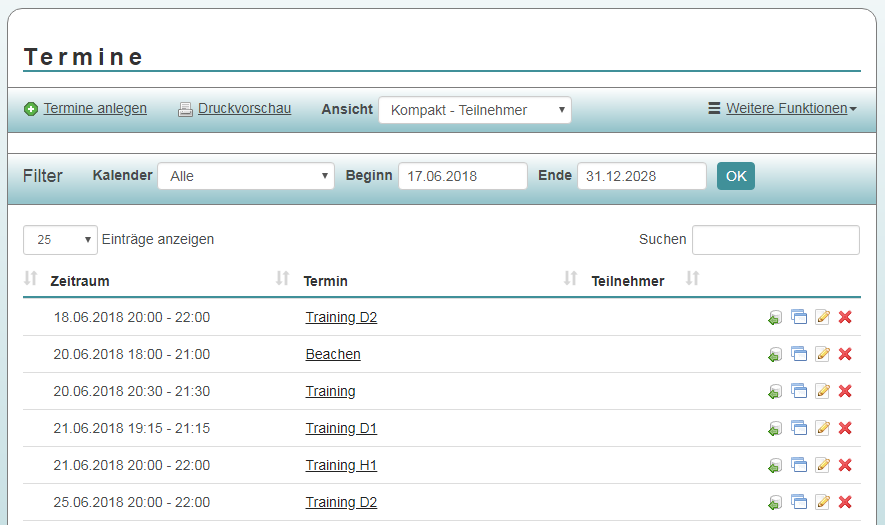Delete Training D2 on 18.06.2018 via red X
The image size is (885, 525).
[x=845, y=317]
